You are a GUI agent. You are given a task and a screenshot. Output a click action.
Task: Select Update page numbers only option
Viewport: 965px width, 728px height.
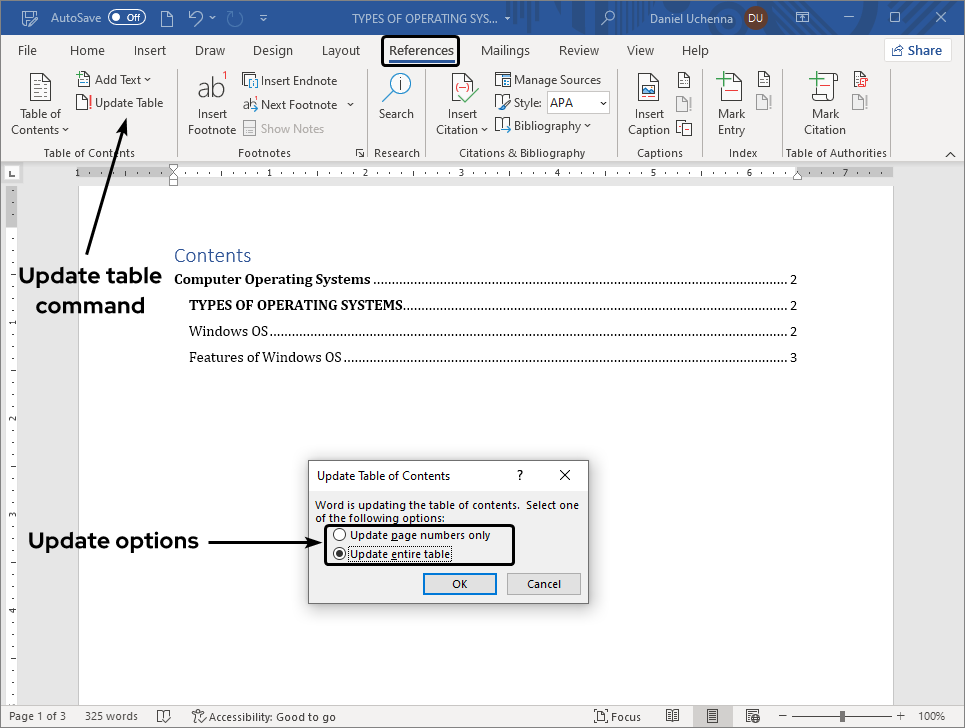pos(340,535)
